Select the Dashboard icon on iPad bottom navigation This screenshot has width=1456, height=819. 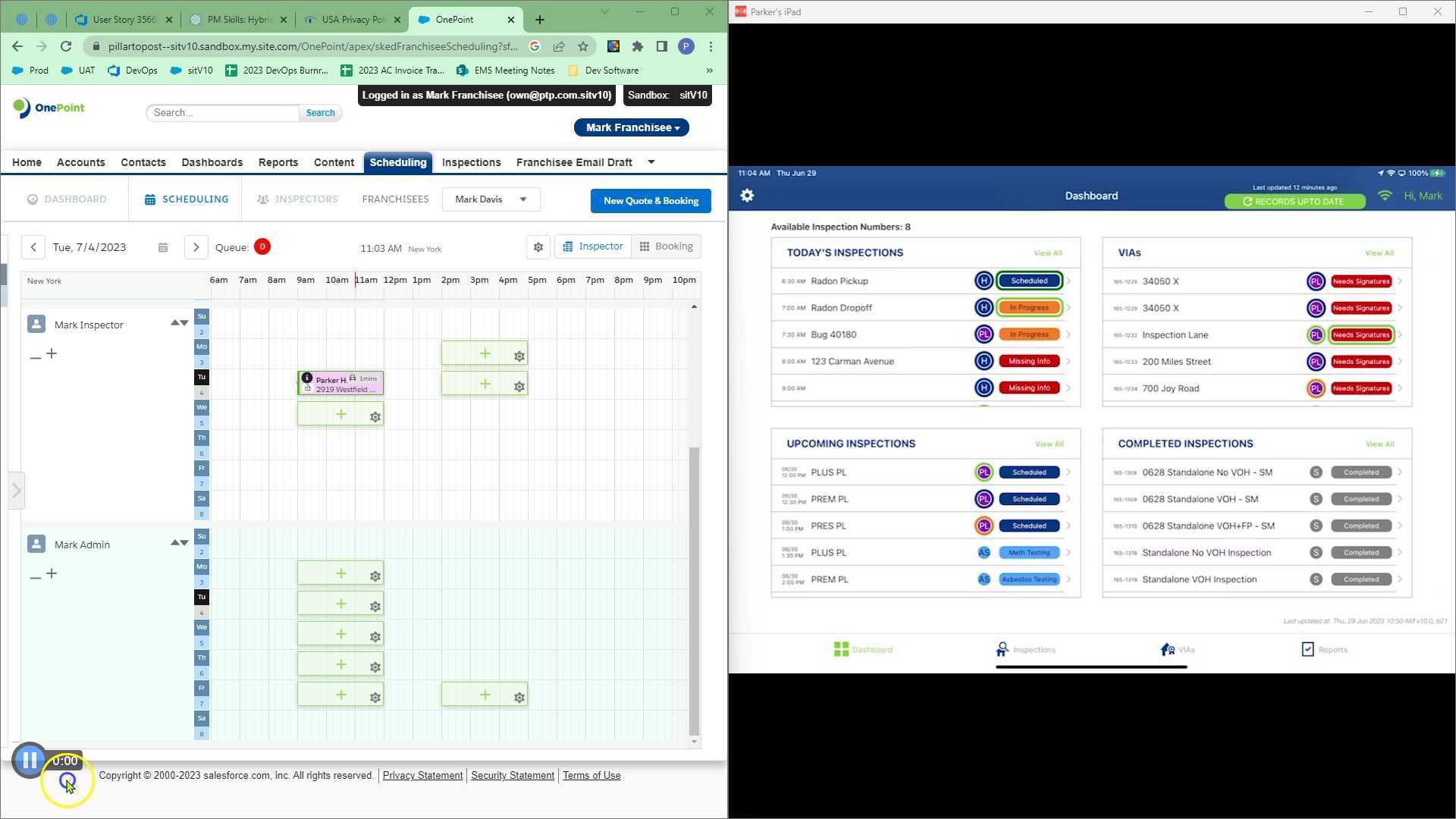842,649
